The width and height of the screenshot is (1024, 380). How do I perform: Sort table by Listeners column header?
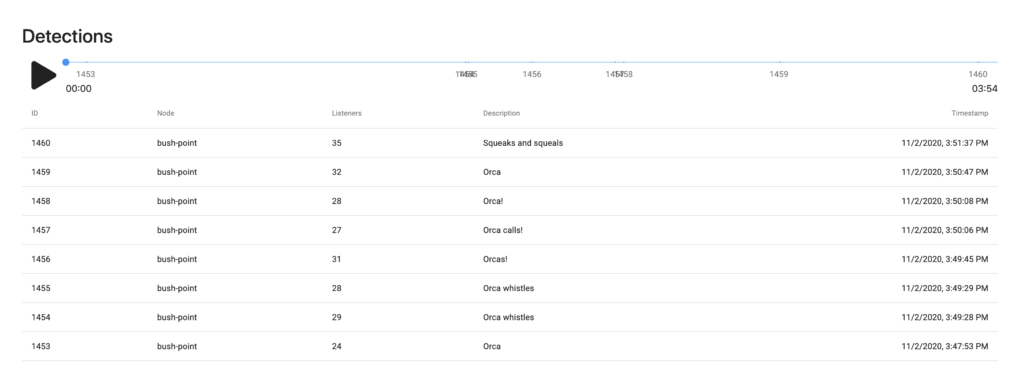(x=347, y=114)
